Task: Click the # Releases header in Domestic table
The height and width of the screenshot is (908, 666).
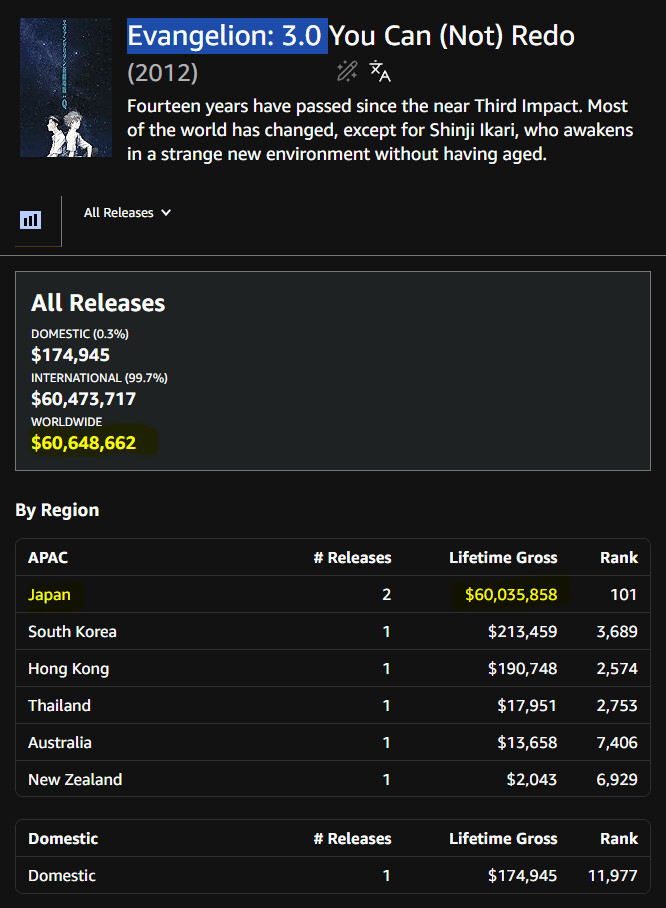Action: [352, 838]
